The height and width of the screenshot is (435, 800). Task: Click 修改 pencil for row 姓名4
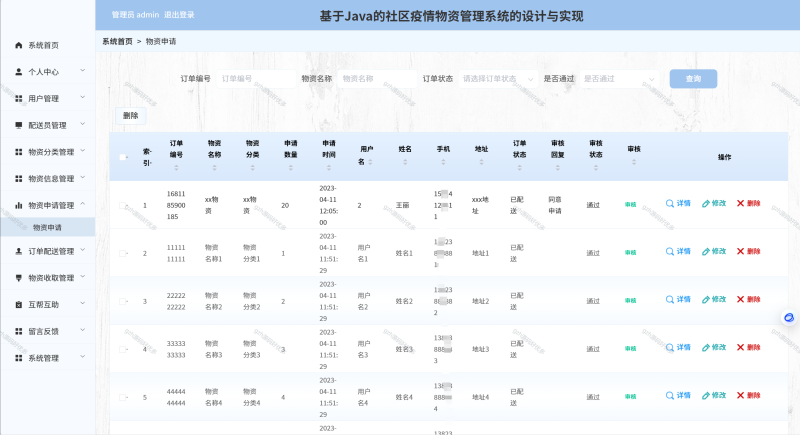[714, 395]
